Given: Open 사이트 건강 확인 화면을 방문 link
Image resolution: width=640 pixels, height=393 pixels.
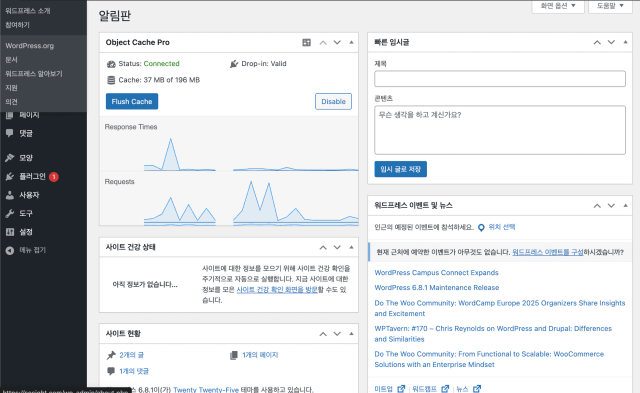Looking at the screenshot, I should pos(277,290).
